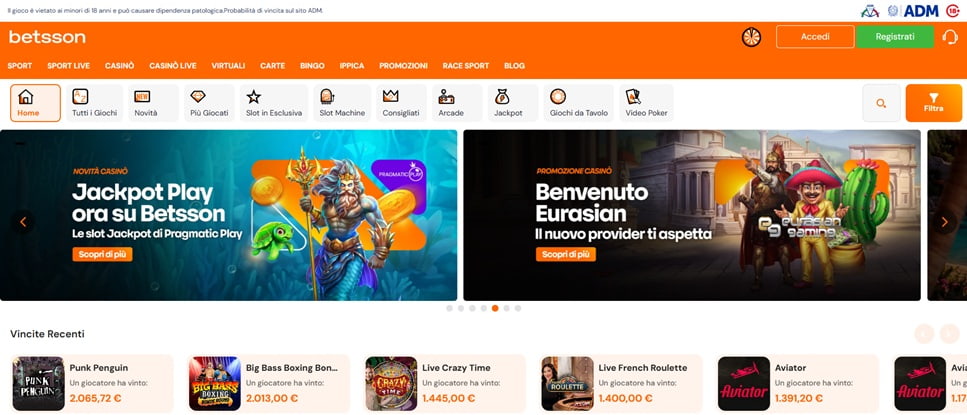Image resolution: width=967 pixels, height=415 pixels.
Task: Click the Benvenuto Eurasian banner image
Action: click(x=692, y=215)
